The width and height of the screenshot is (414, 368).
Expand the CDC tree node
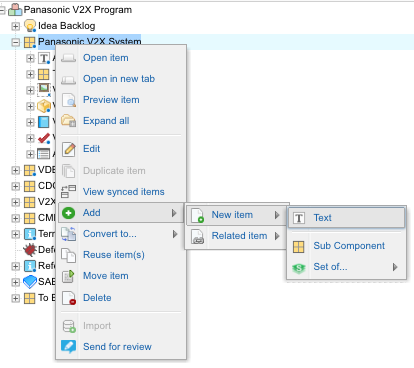click(x=16, y=186)
